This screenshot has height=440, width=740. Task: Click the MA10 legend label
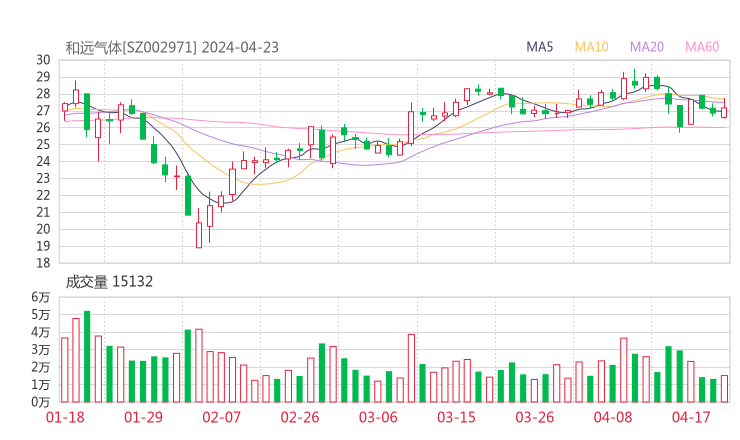coord(591,47)
